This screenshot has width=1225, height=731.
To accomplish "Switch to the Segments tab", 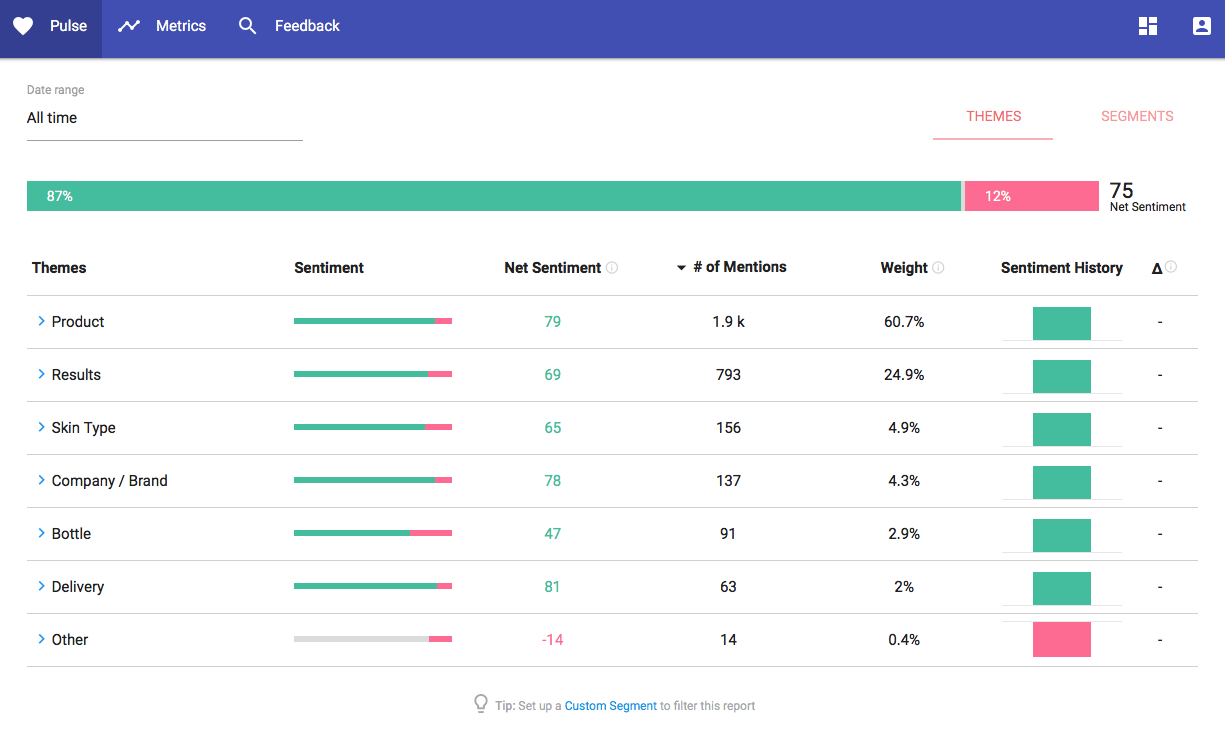I will 1137,116.
